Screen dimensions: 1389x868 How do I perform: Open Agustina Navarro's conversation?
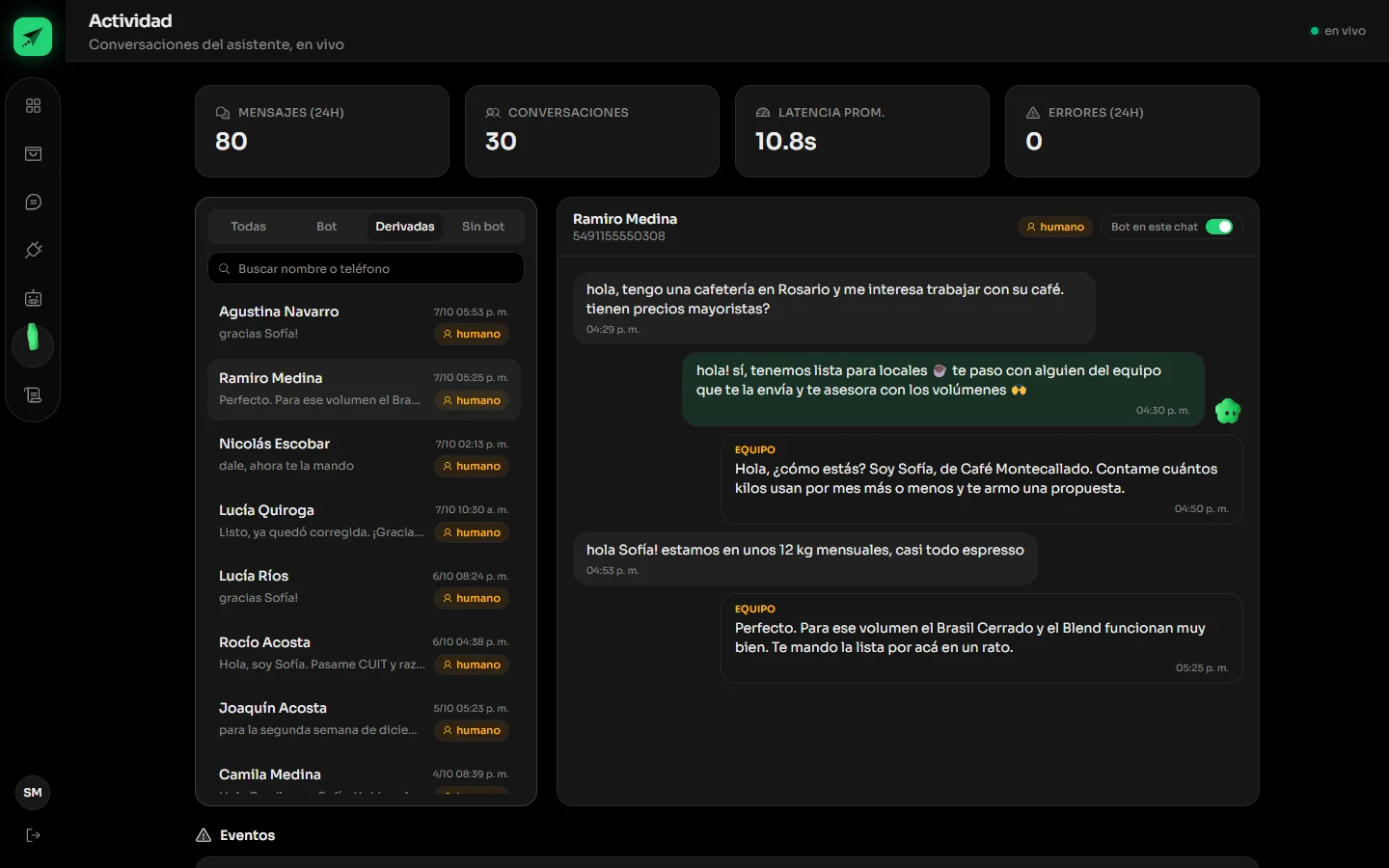[x=365, y=323]
